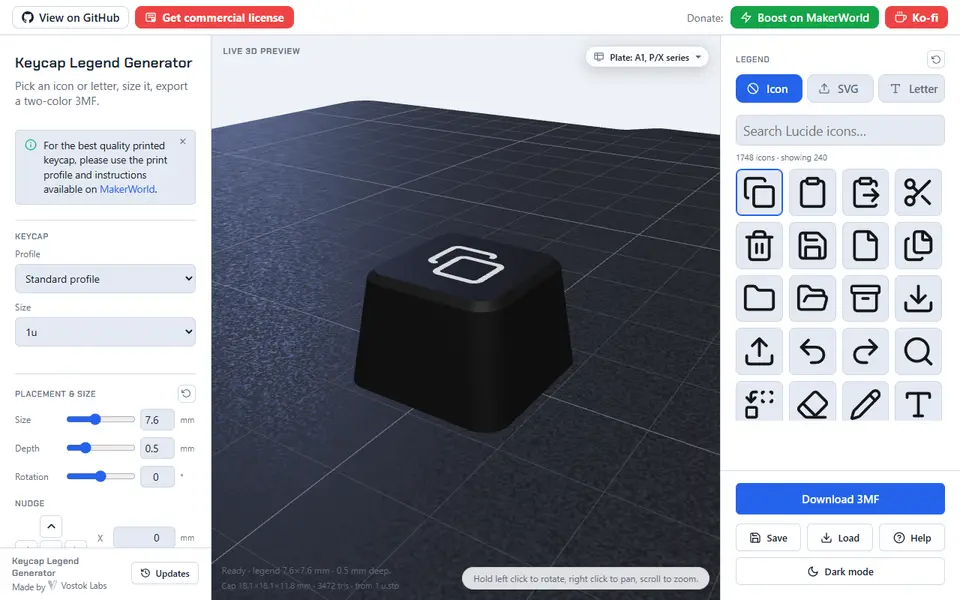Adjust the legend Size slider
960x600 pixels.
100,419
